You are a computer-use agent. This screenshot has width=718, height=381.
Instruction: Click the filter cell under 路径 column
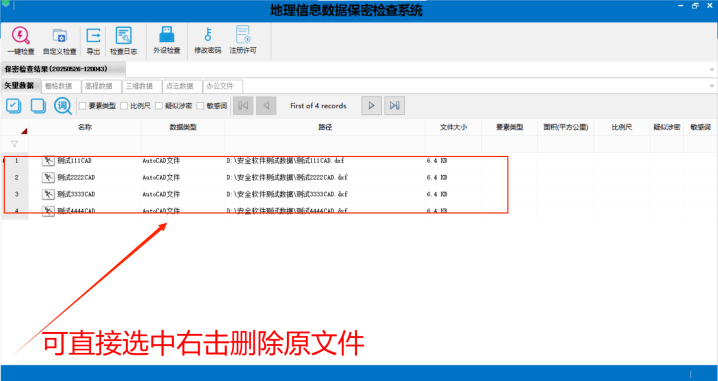pos(325,144)
